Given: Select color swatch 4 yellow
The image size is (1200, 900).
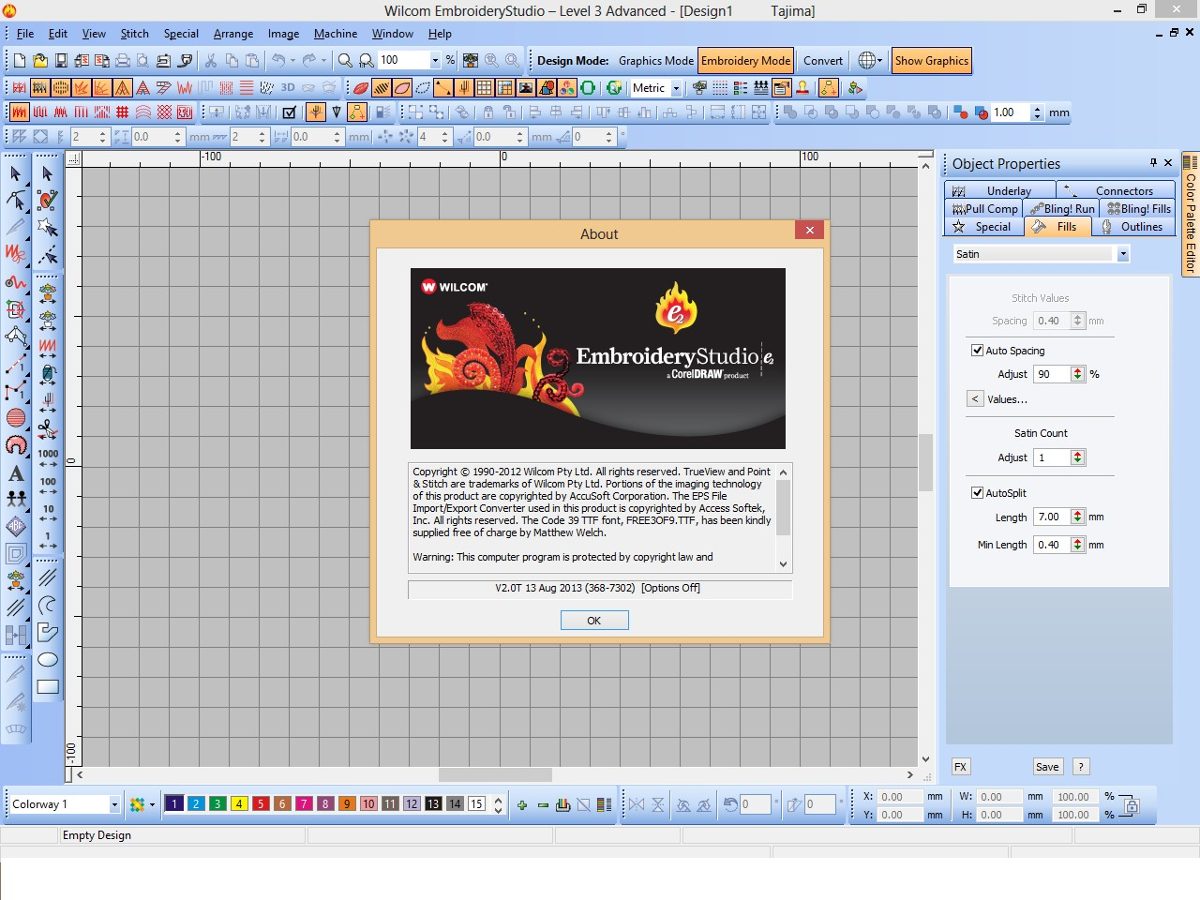Looking at the screenshot, I should click(x=238, y=804).
